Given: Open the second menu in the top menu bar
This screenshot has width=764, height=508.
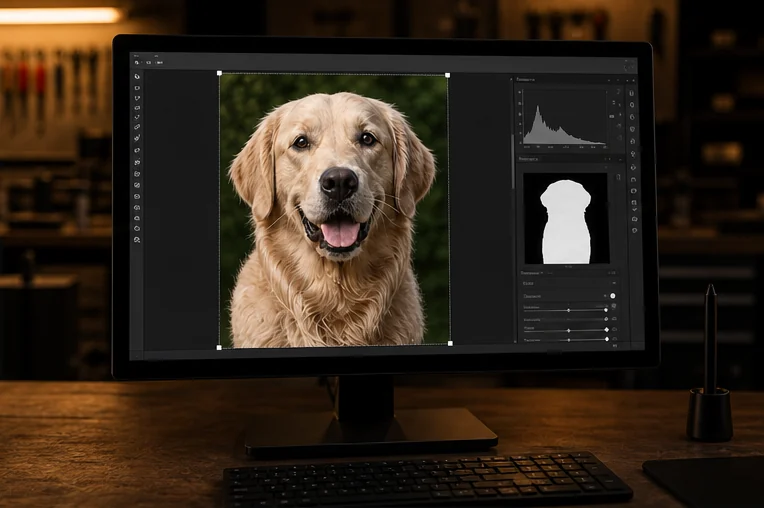Looking at the screenshot, I should tap(157, 56).
